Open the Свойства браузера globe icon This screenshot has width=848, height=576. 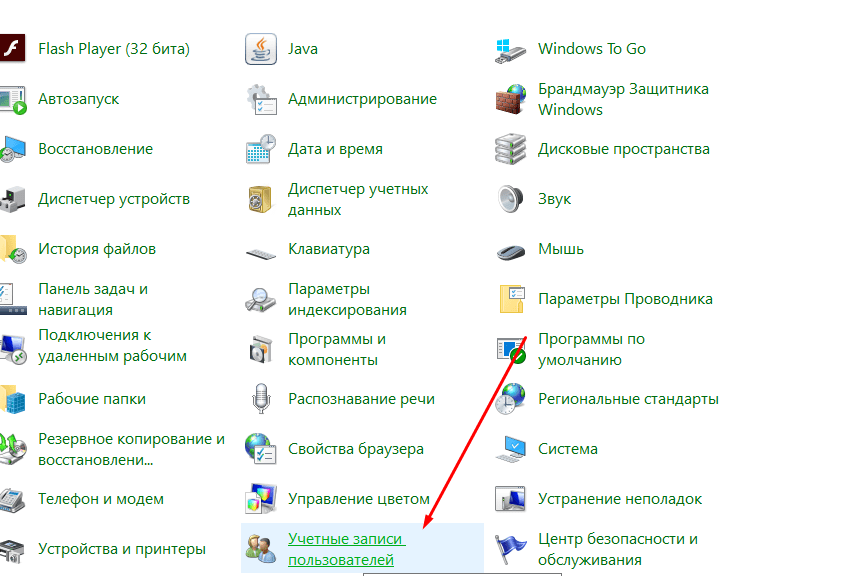pos(261,448)
